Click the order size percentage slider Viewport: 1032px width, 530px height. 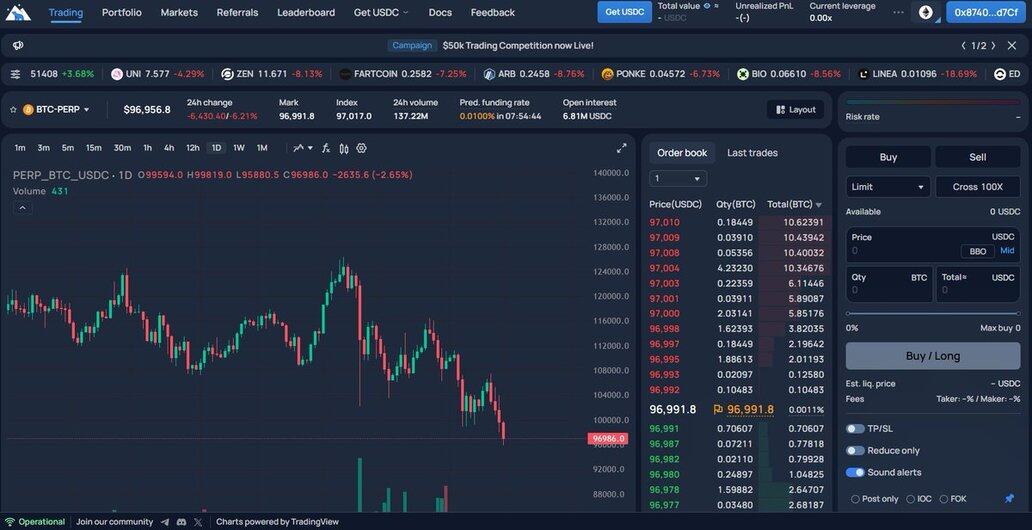932,314
